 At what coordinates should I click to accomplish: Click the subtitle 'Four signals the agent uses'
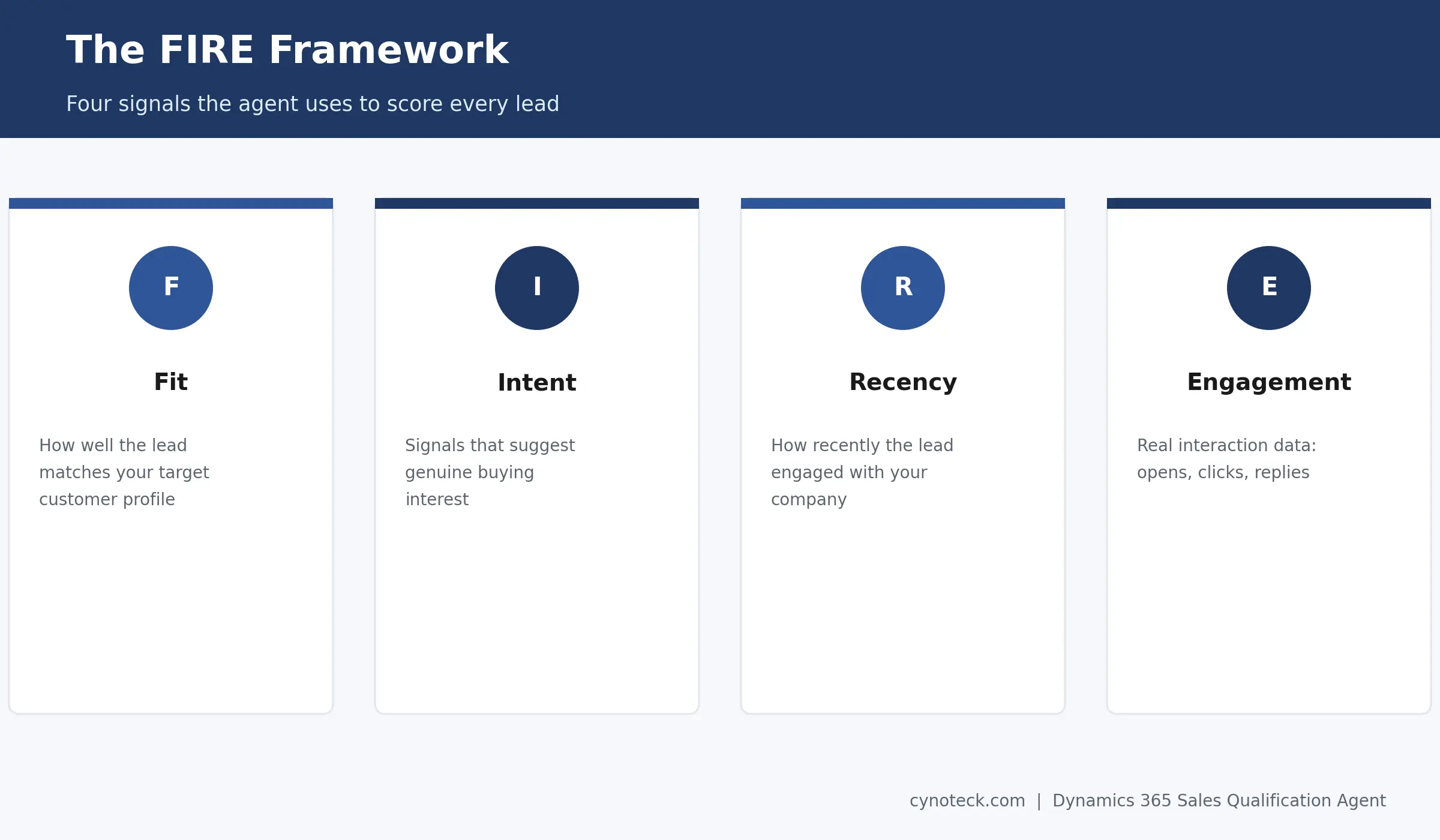click(x=313, y=104)
